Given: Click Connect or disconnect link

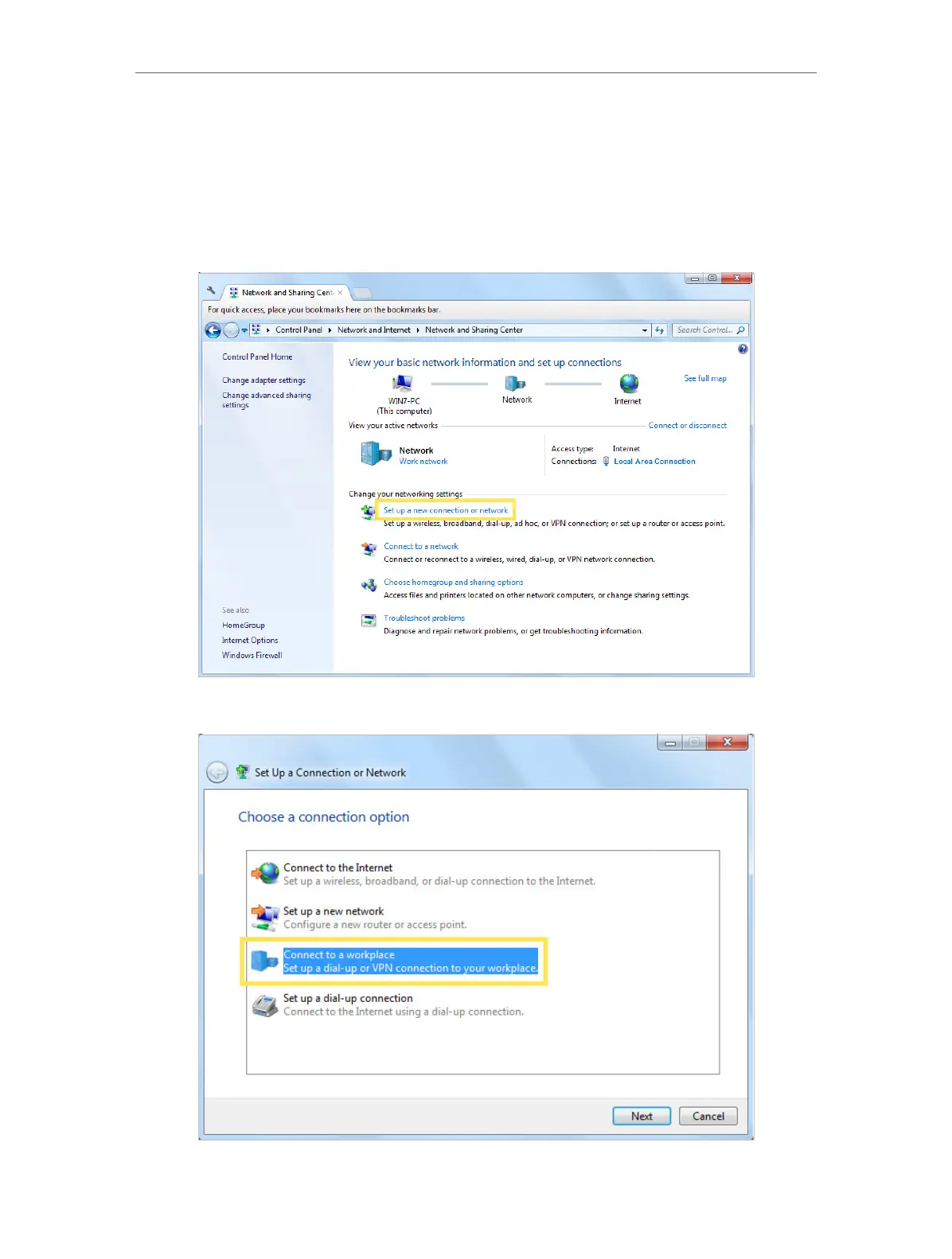Looking at the screenshot, I should pyautogui.click(x=688, y=426).
